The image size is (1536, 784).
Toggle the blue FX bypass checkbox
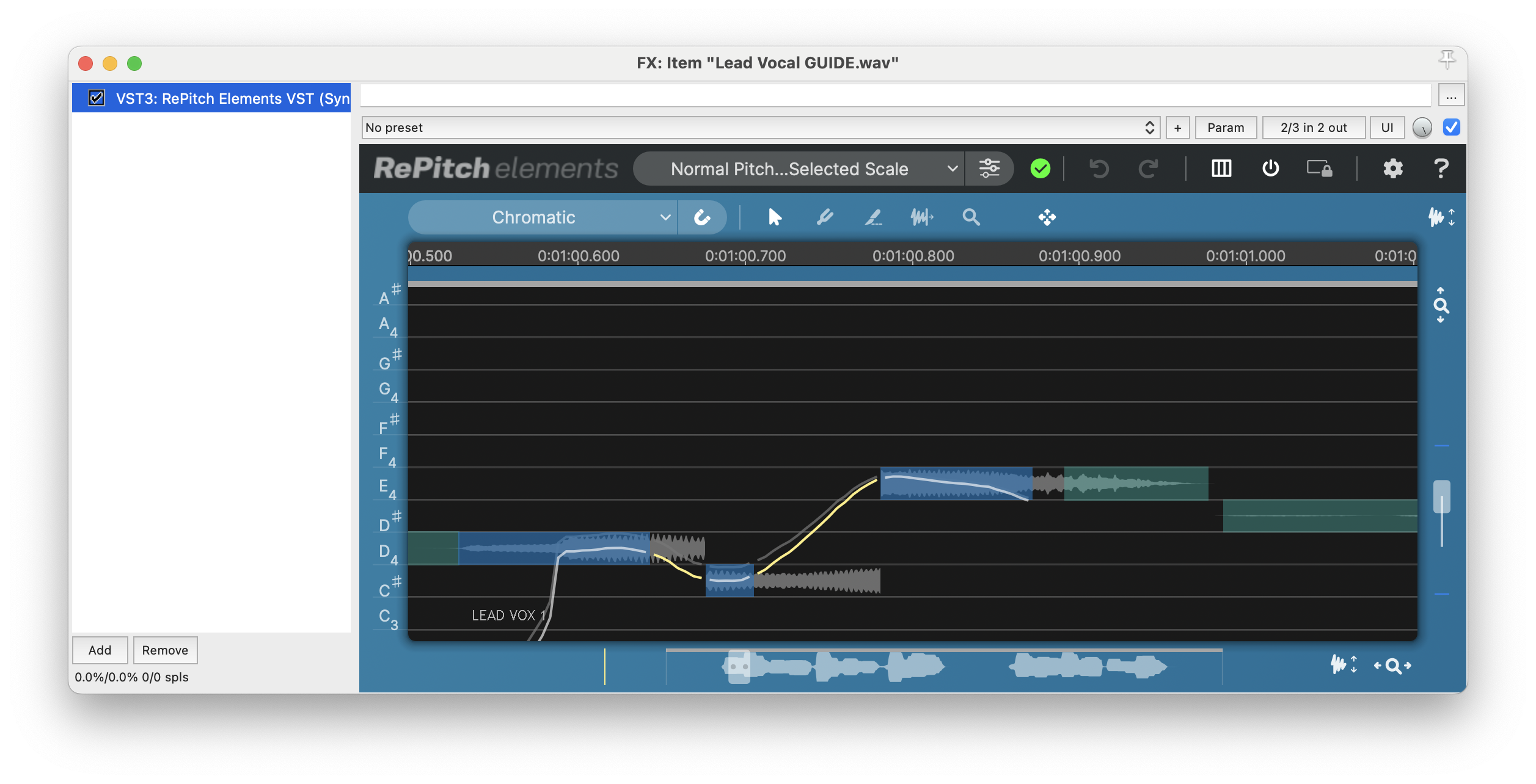[1451, 128]
